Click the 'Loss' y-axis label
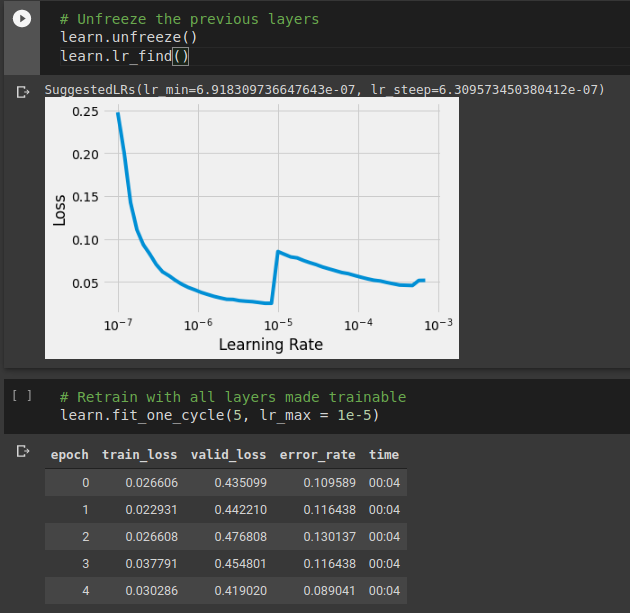 click(x=60, y=210)
